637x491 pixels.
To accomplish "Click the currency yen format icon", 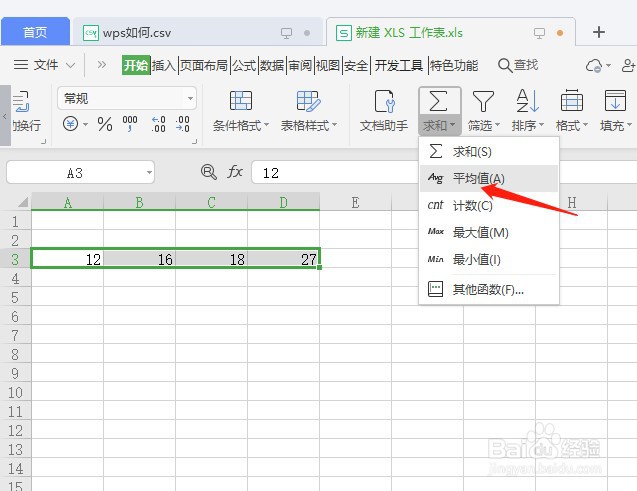I will tap(70, 123).
